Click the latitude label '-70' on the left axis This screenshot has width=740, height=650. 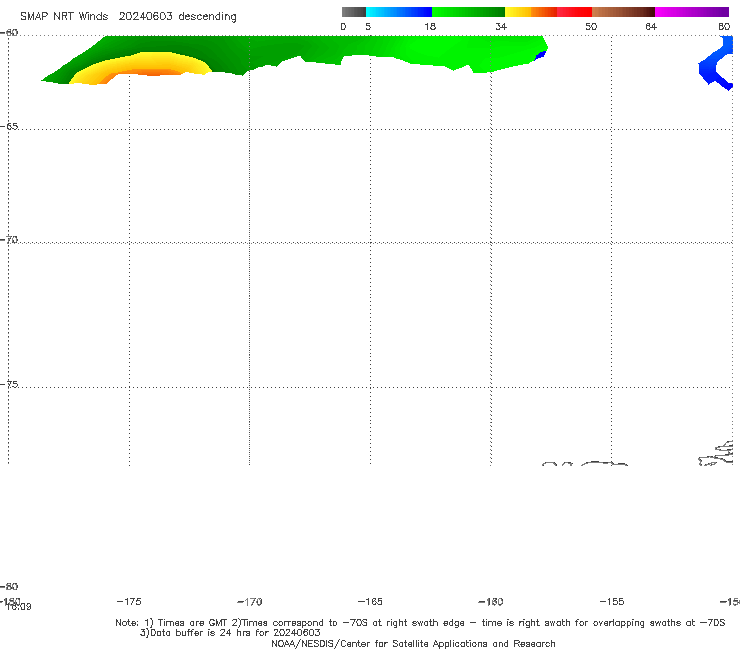point(9,240)
